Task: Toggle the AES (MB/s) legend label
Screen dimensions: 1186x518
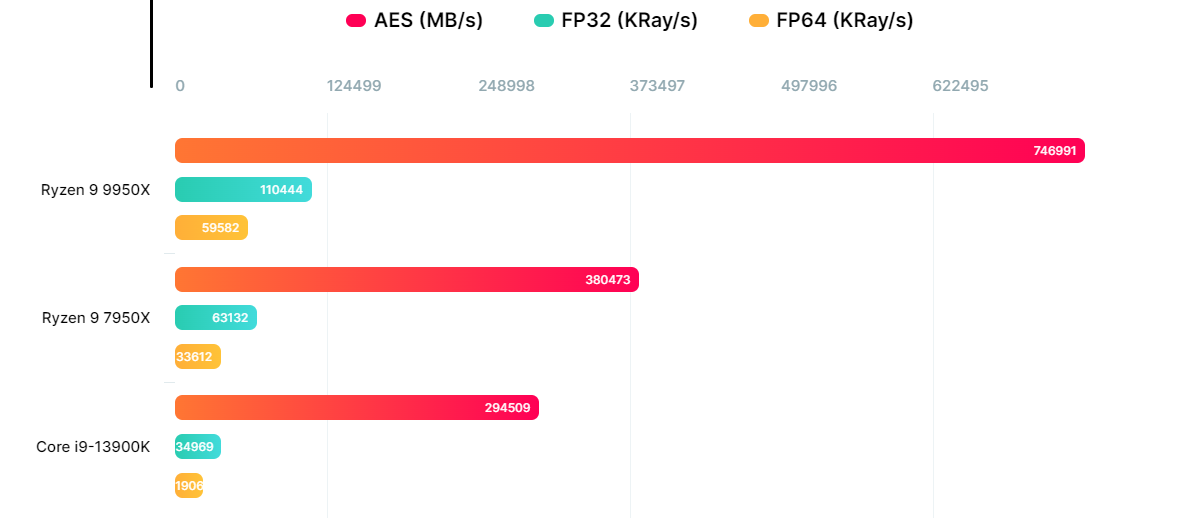Action: point(428,21)
